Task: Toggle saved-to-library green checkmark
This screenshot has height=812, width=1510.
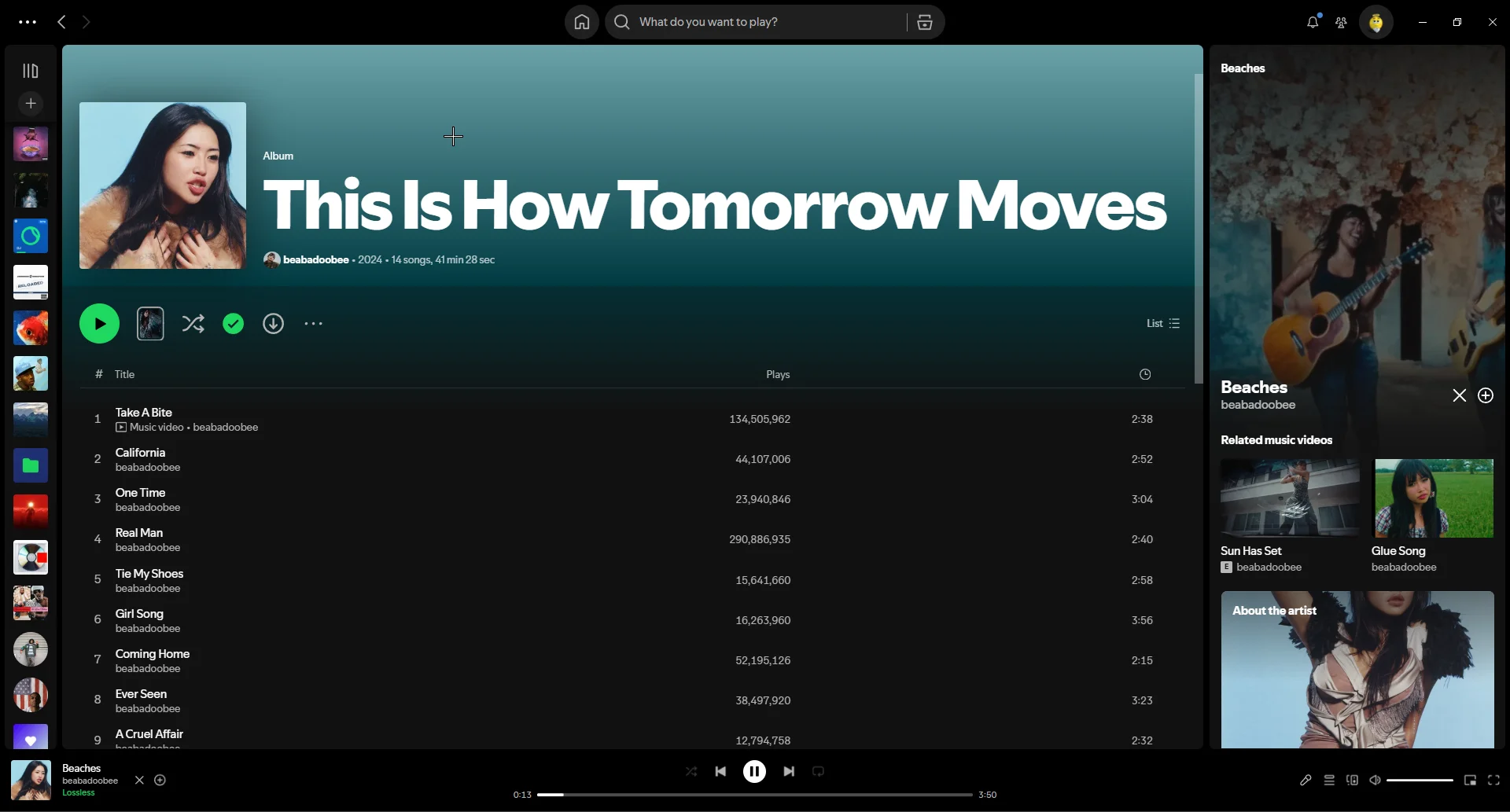Action: (233, 323)
